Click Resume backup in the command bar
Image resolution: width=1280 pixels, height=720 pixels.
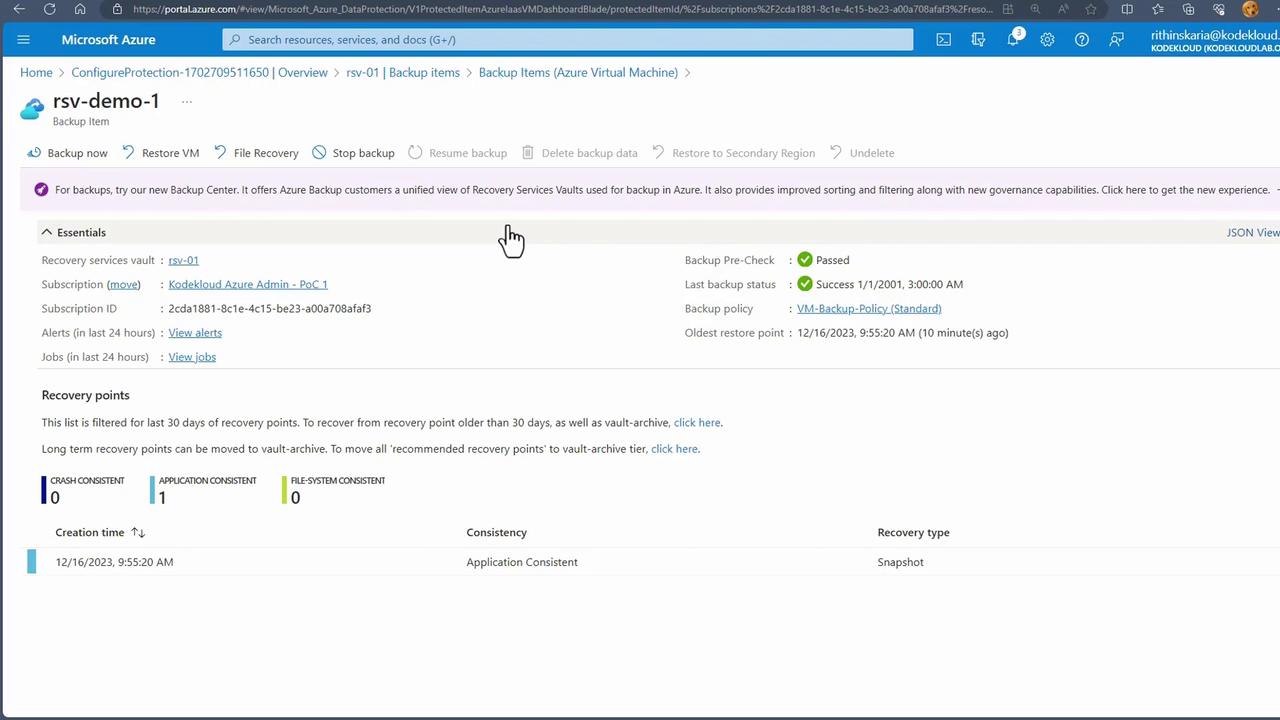point(458,153)
